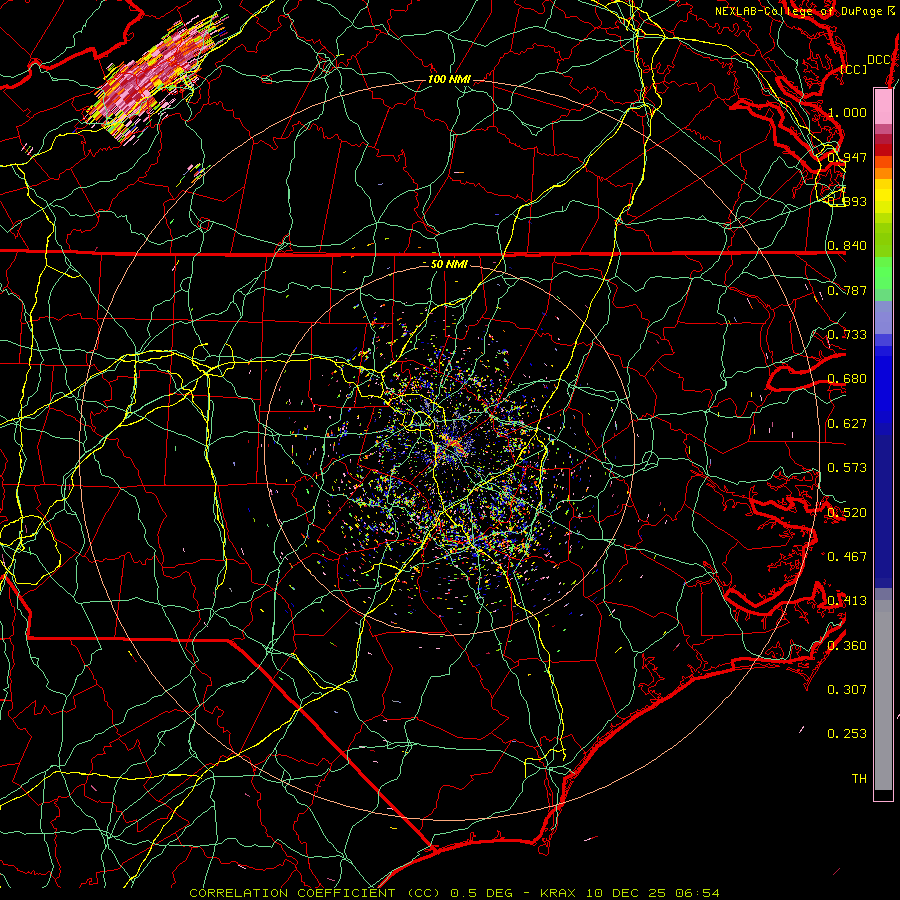Select the 0.307 scale value
This screenshot has width=900, height=900.
click(847, 690)
